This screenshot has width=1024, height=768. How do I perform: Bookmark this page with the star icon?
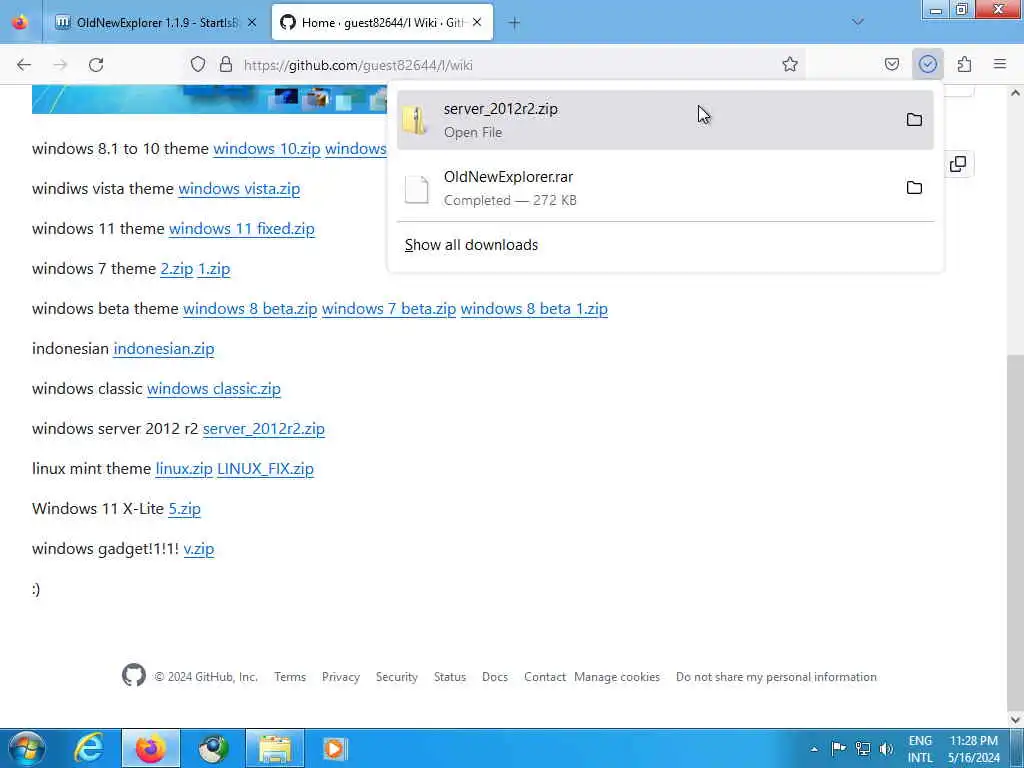click(790, 65)
